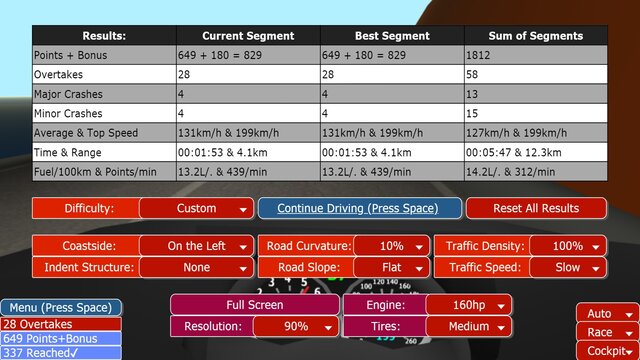
Task: Click Fuel/100km & Points/min row label
Action: tap(104, 172)
